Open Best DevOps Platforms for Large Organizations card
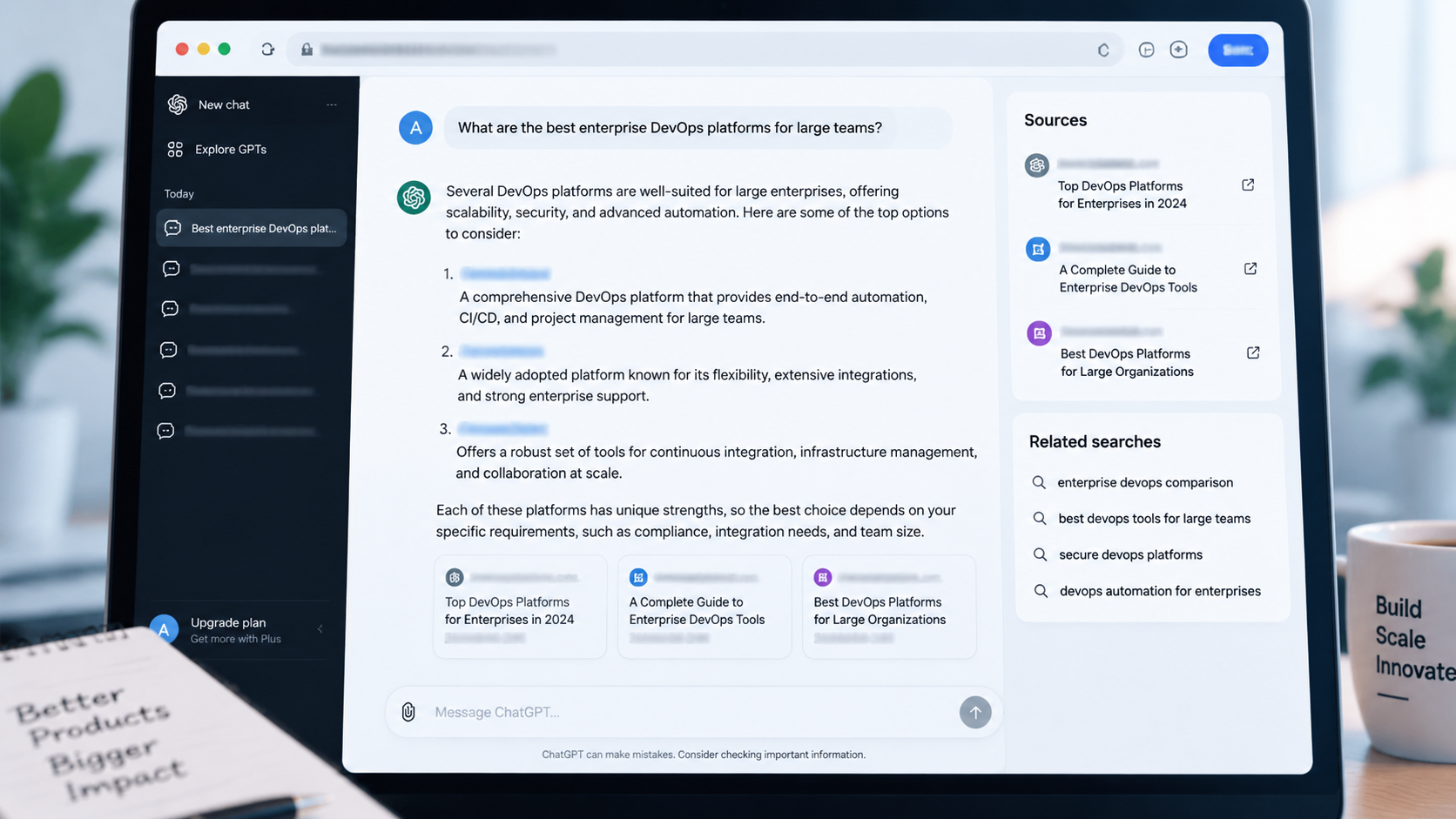The height and width of the screenshot is (819, 1456). click(889, 607)
